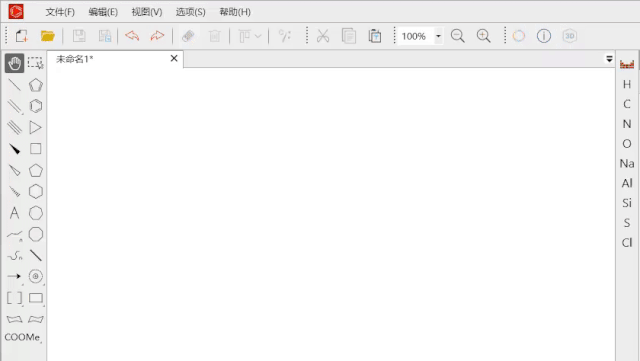Select the hand pan tool
This screenshot has height=361, width=640.
coord(14,63)
